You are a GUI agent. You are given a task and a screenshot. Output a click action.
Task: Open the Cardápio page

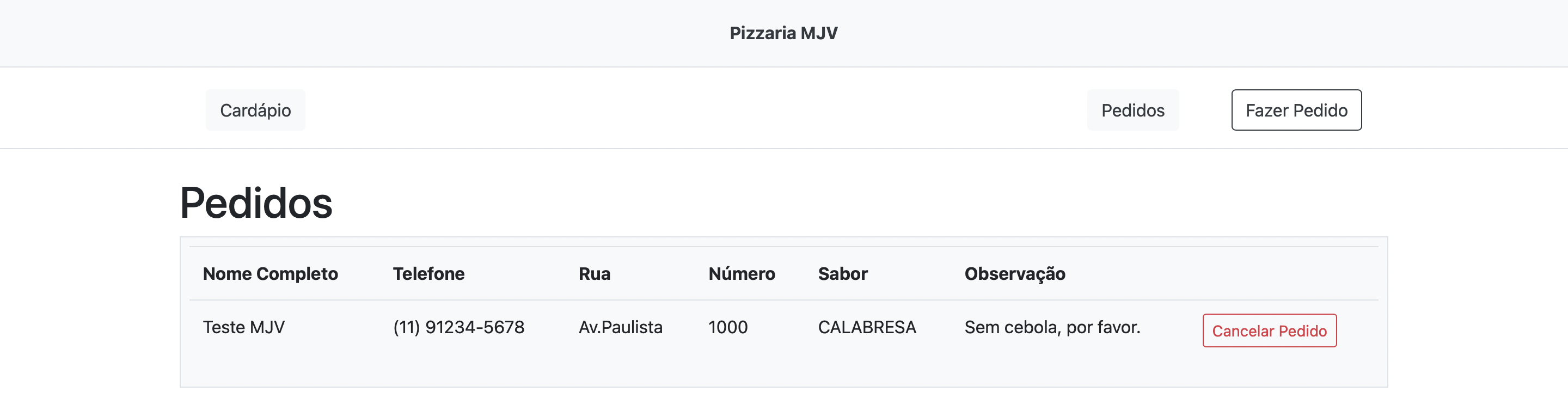click(x=255, y=110)
